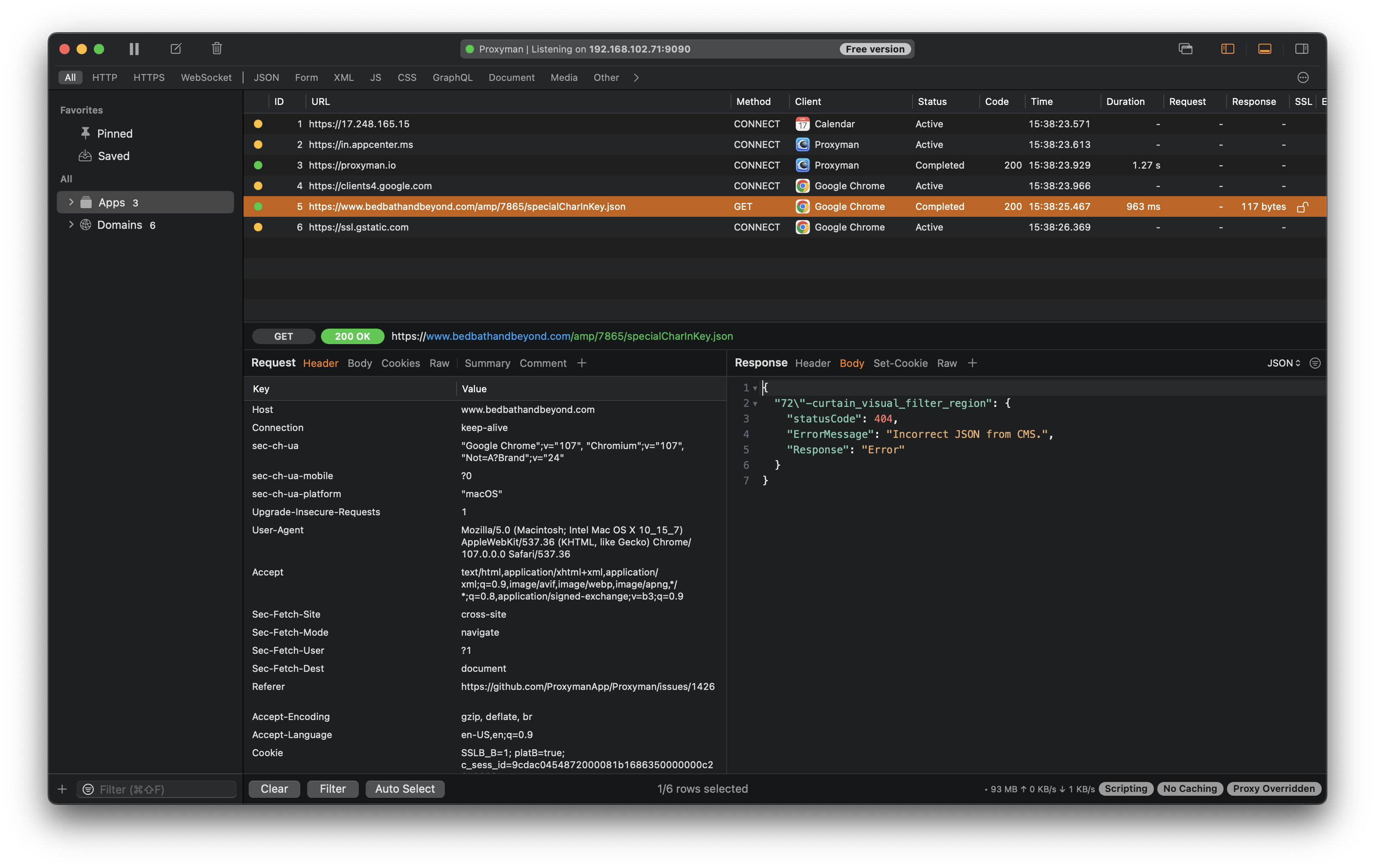Toggle the left sidebar panel layout icon

1228,49
